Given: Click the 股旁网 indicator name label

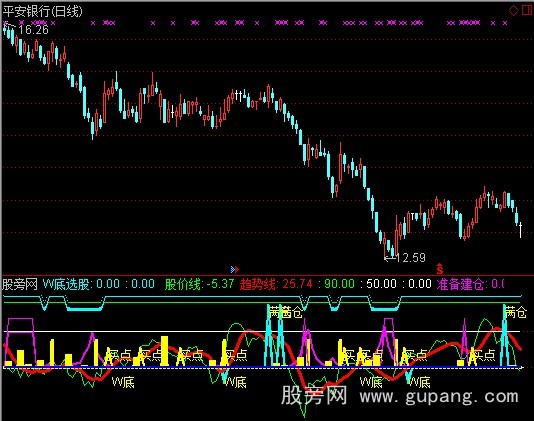Looking at the screenshot, I should (x=20, y=284).
